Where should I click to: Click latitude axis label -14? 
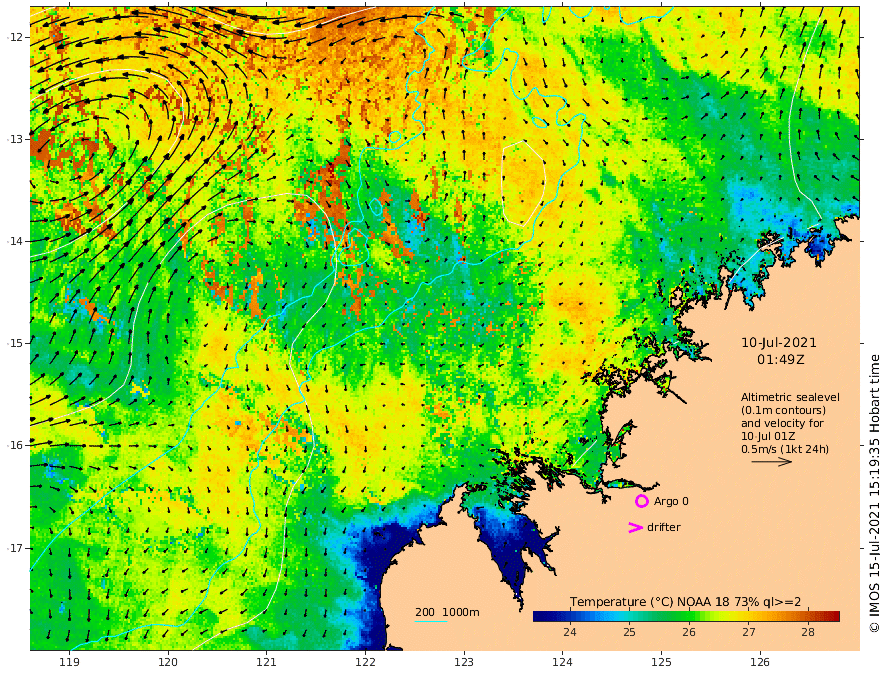[14, 241]
